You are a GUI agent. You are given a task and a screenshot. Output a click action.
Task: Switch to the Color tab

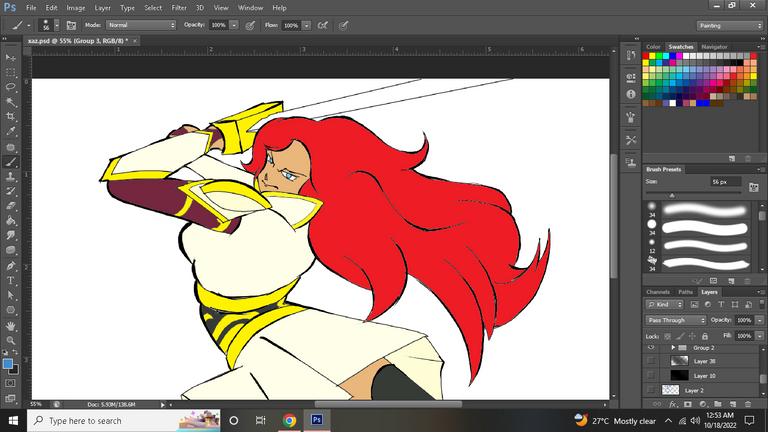[x=653, y=47]
